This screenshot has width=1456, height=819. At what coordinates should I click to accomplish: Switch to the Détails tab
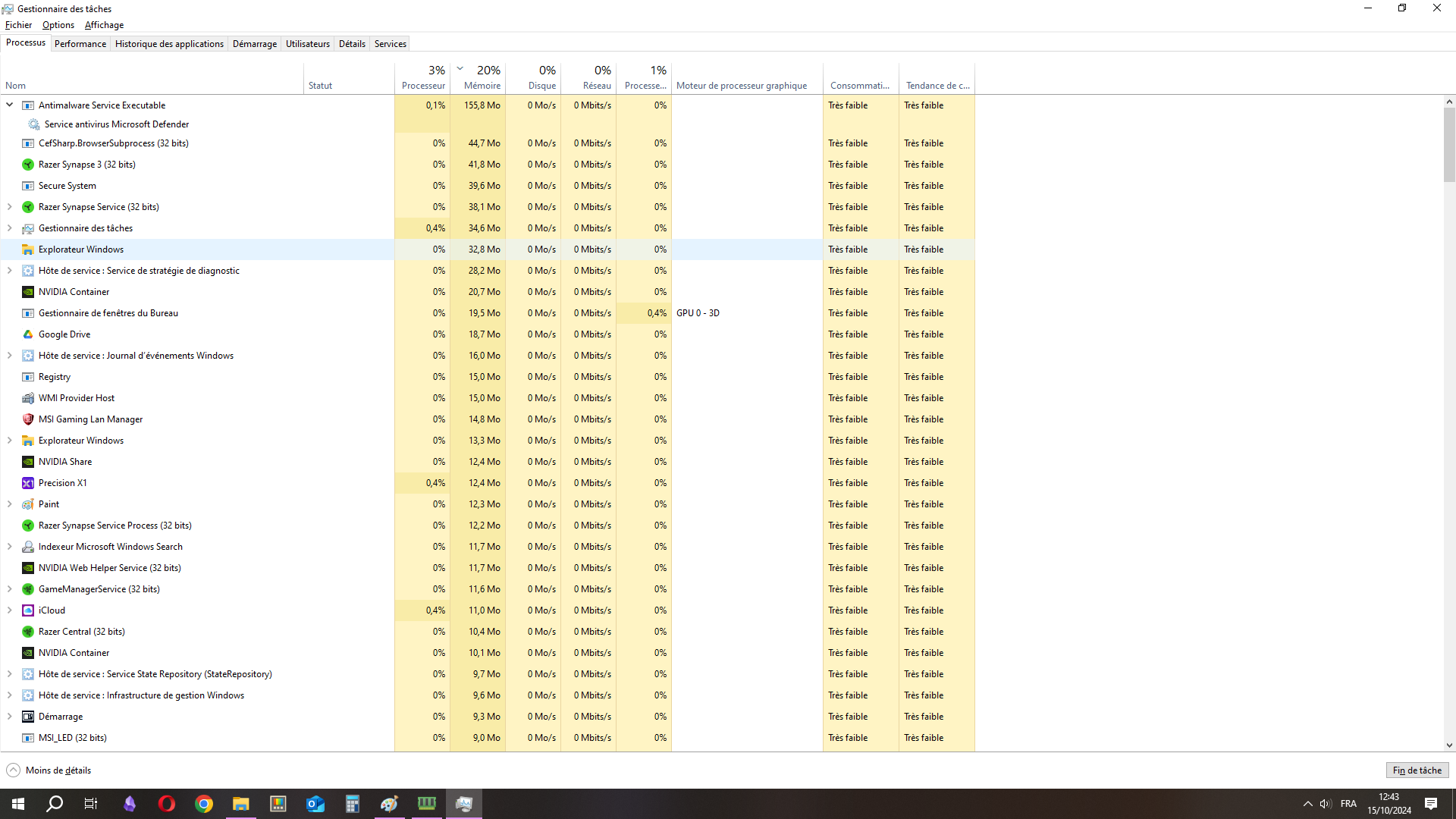[x=352, y=44]
